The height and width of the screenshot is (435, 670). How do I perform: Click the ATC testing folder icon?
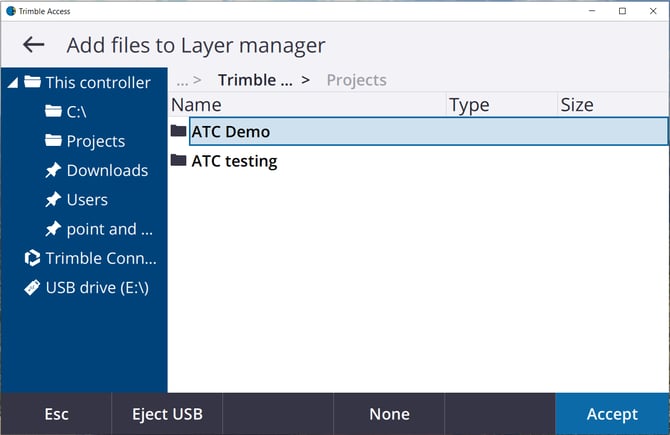[179, 161]
